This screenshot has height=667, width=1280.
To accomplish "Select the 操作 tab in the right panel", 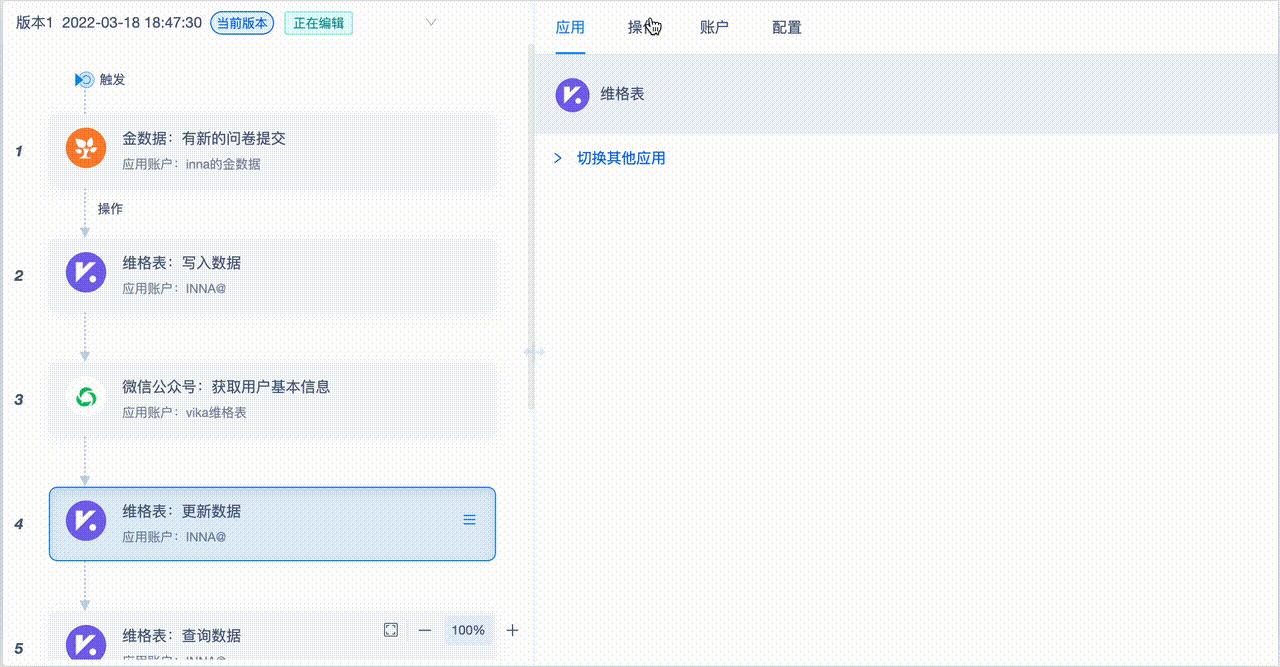I will coord(643,27).
